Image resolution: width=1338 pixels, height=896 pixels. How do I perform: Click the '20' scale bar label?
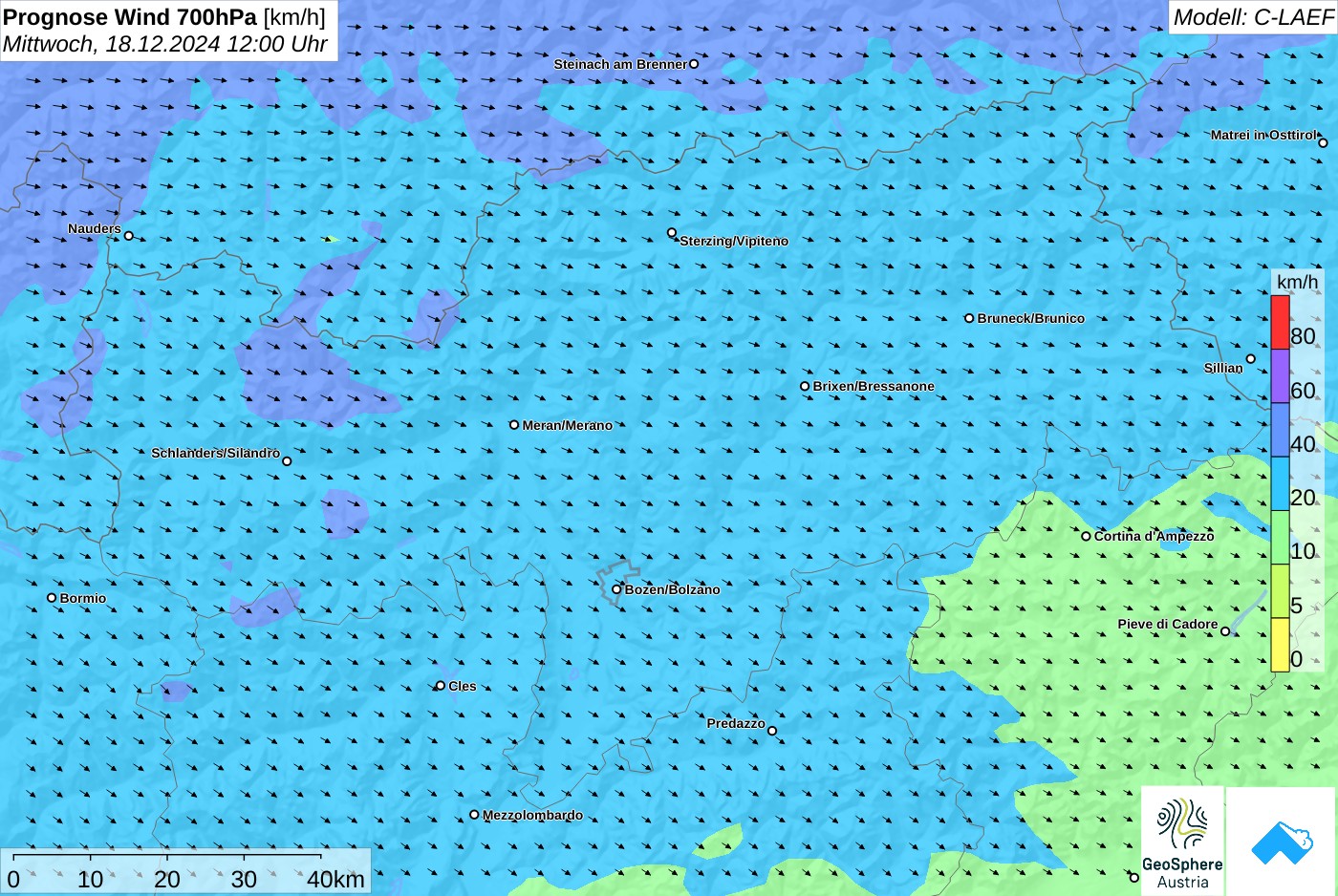(x=166, y=880)
